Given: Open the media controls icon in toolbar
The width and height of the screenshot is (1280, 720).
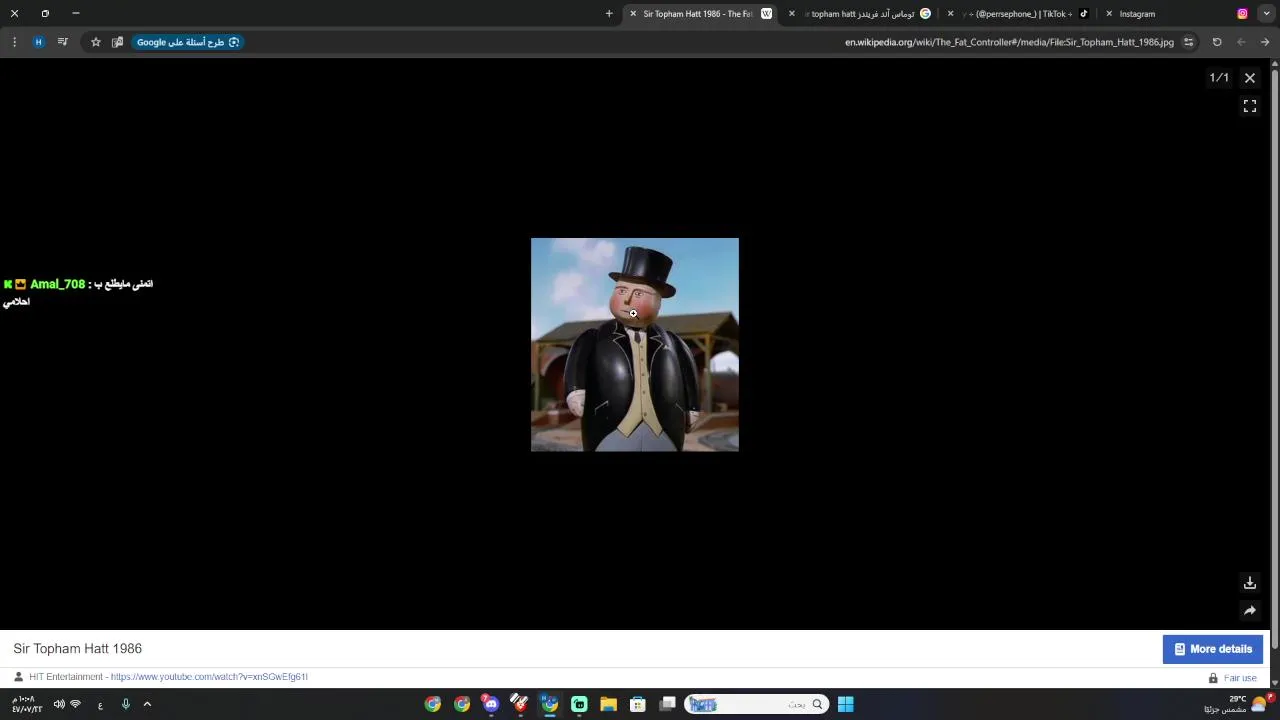Looking at the screenshot, I should (x=63, y=42).
